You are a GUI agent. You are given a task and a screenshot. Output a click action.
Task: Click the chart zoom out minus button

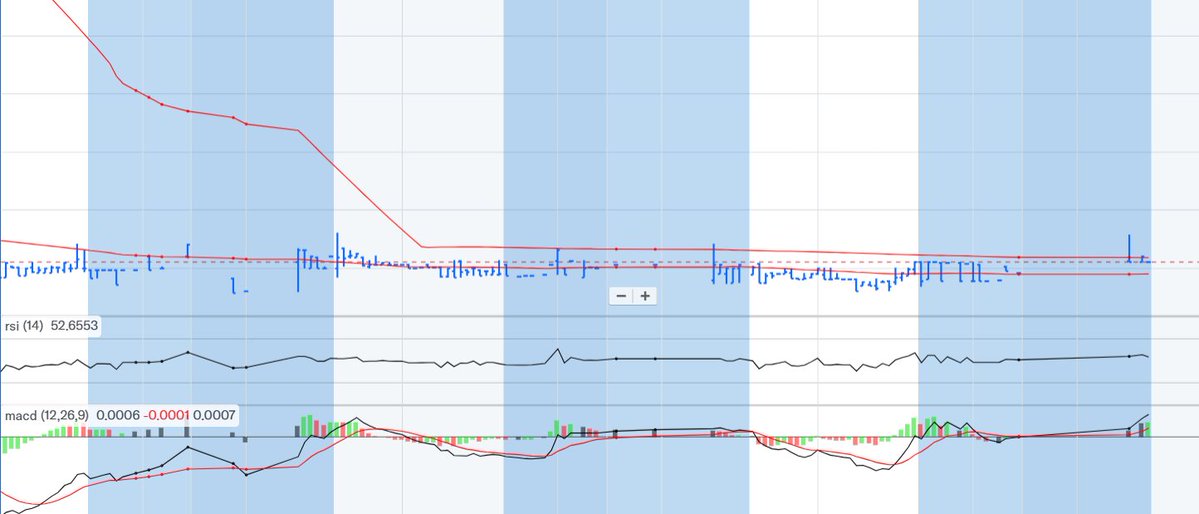(621, 296)
